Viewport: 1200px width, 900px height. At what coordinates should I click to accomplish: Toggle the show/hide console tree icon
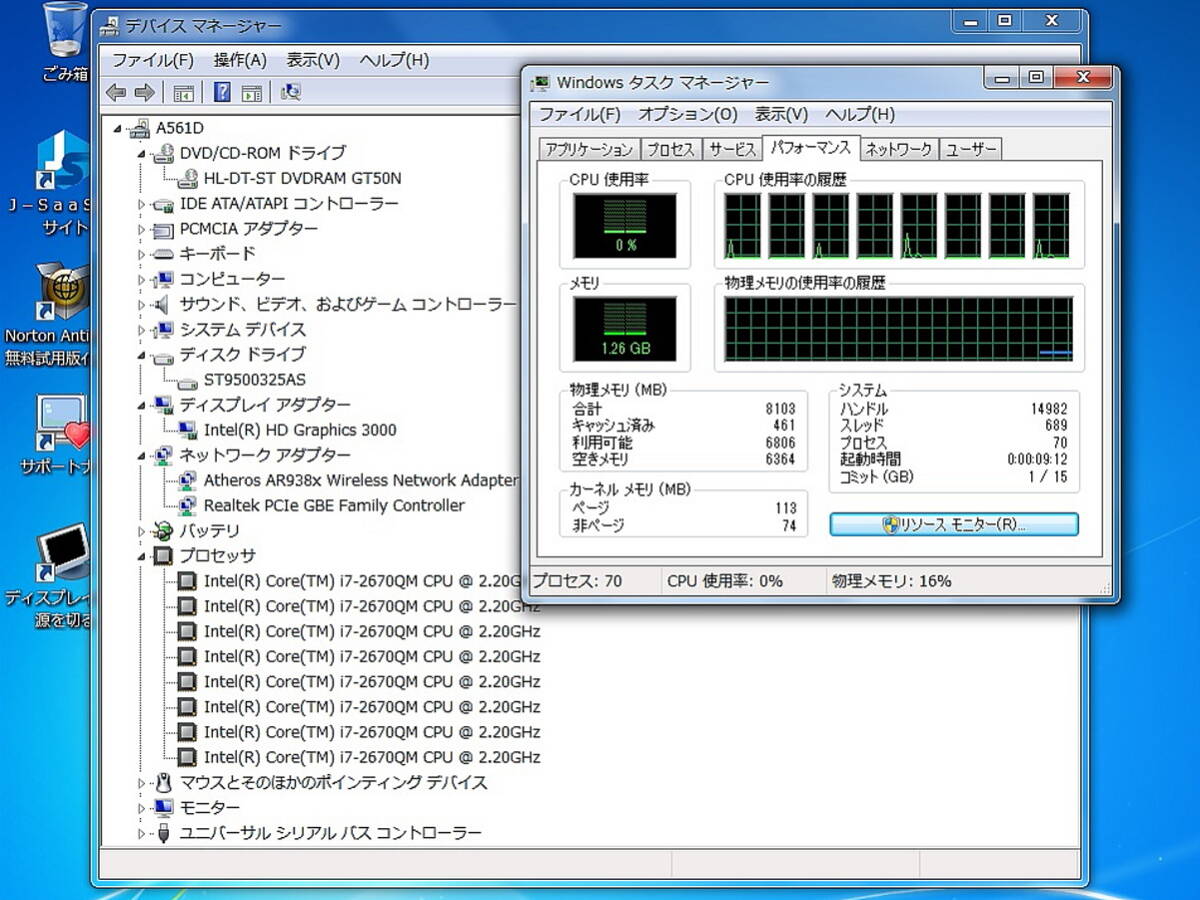coord(183,93)
